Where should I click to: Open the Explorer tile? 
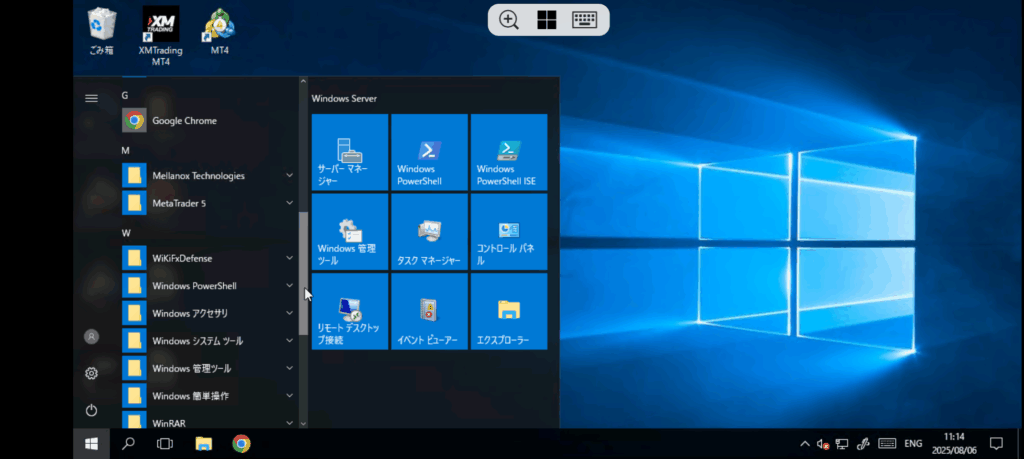(509, 312)
